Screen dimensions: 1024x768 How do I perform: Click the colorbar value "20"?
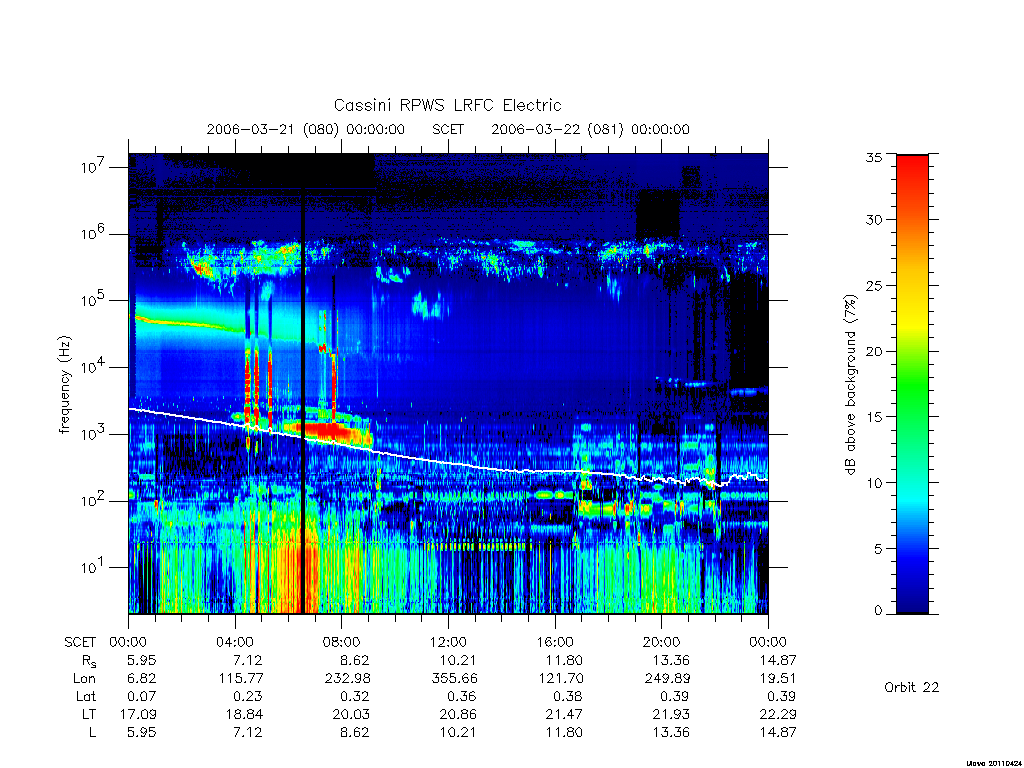[x=874, y=351]
